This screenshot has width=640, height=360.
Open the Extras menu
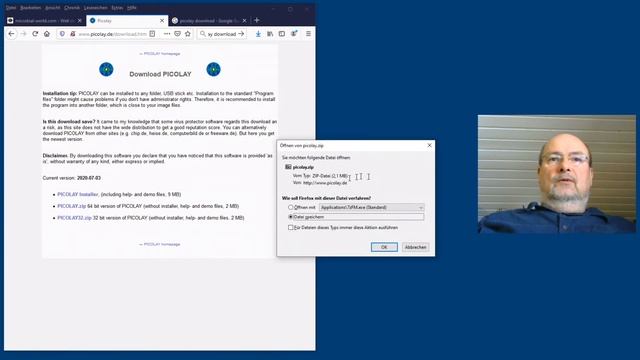click(x=117, y=8)
